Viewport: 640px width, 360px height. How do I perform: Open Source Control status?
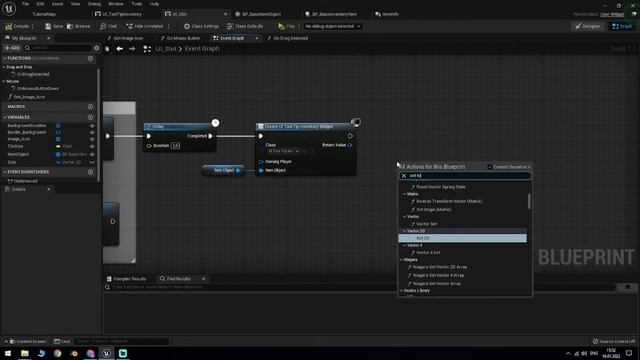coord(614,341)
